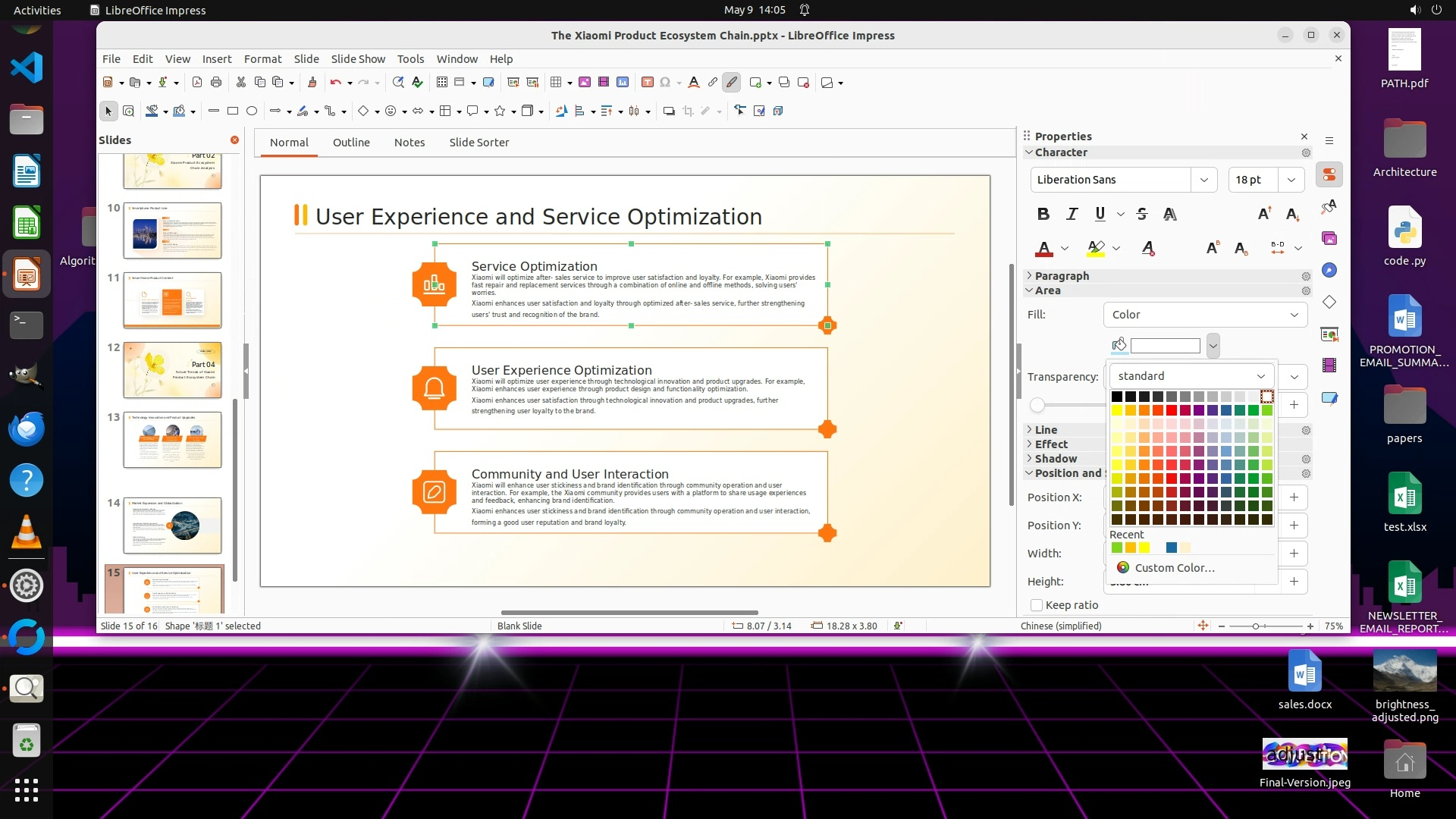Viewport: 1456px width, 819px height.
Task: Enable the Keep ratio checkbox
Action: tap(1037, 604)
